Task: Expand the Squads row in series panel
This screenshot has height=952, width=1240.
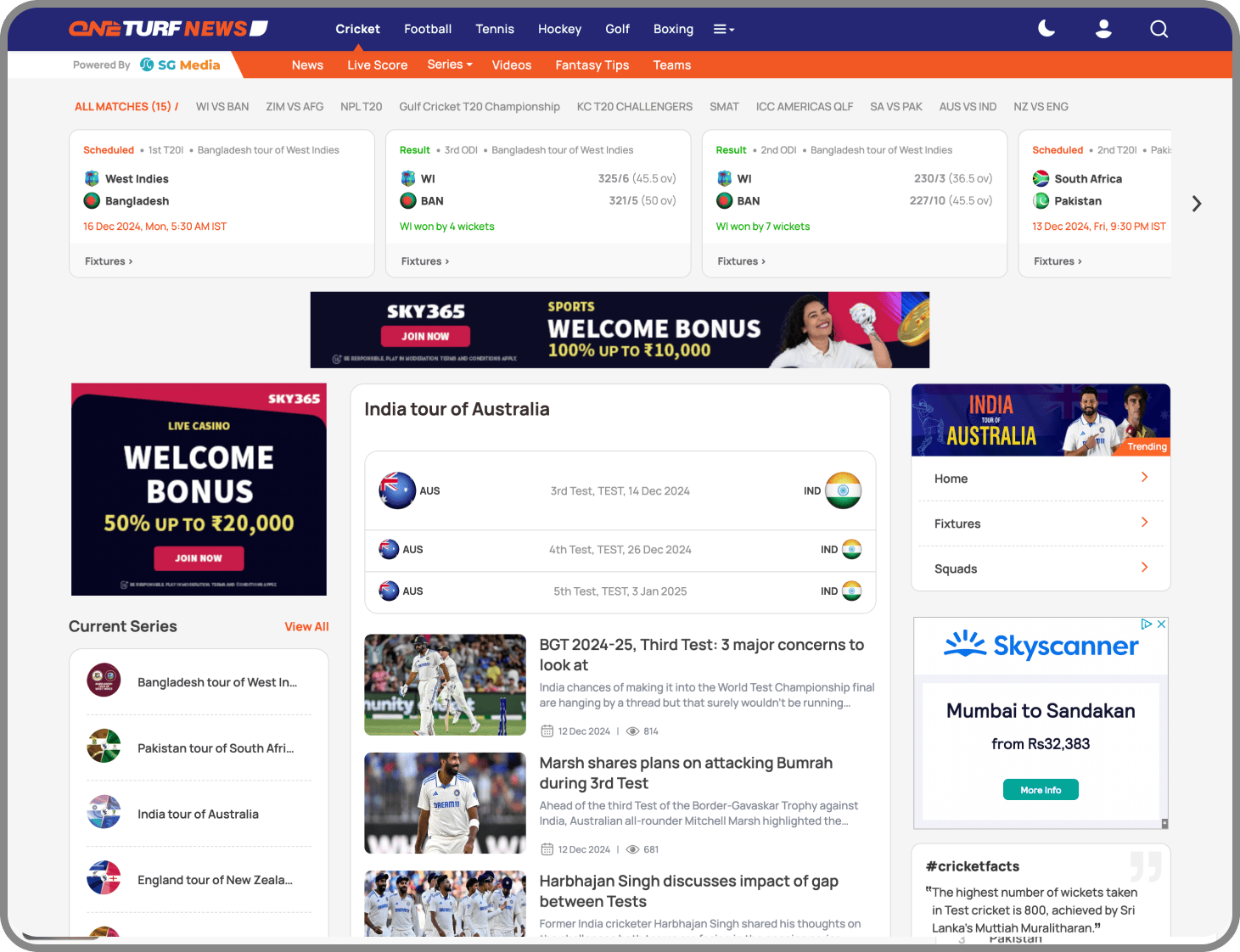Action: click(x=1041, y=568)
